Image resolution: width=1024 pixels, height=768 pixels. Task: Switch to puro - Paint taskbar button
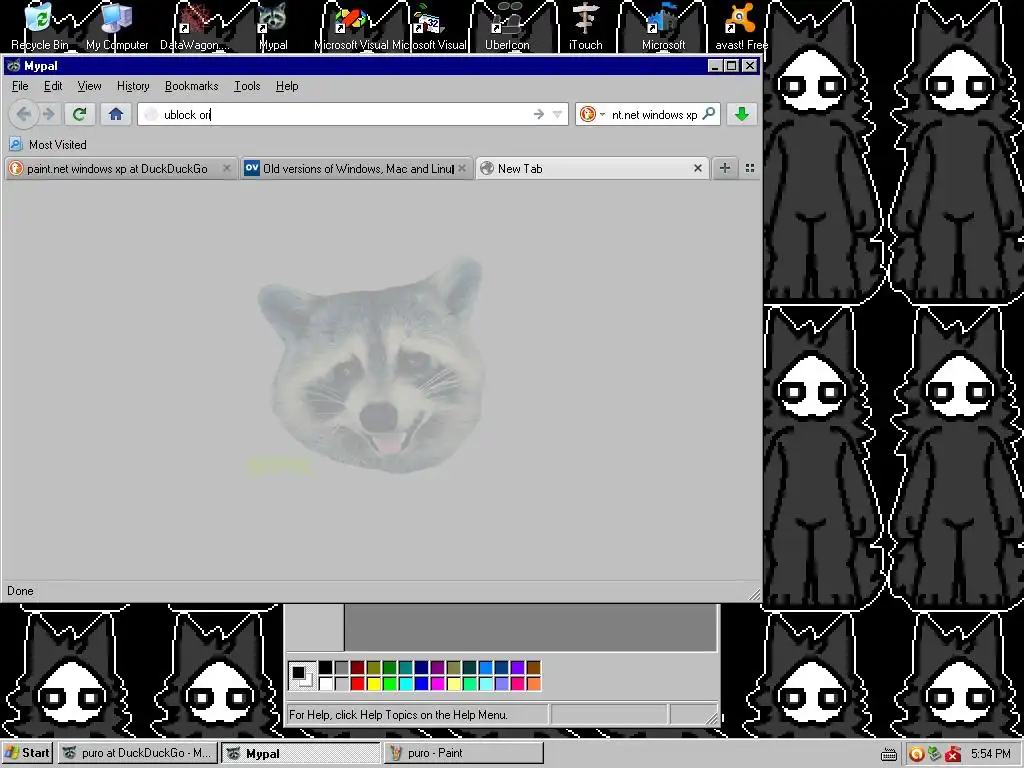(x=464, y=753)
